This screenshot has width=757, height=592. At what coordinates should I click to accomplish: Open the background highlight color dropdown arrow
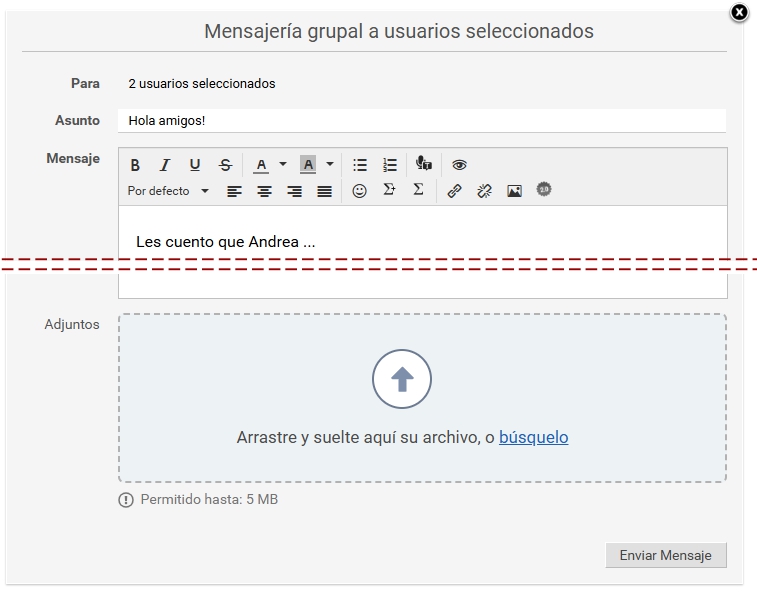pos(330,165)
